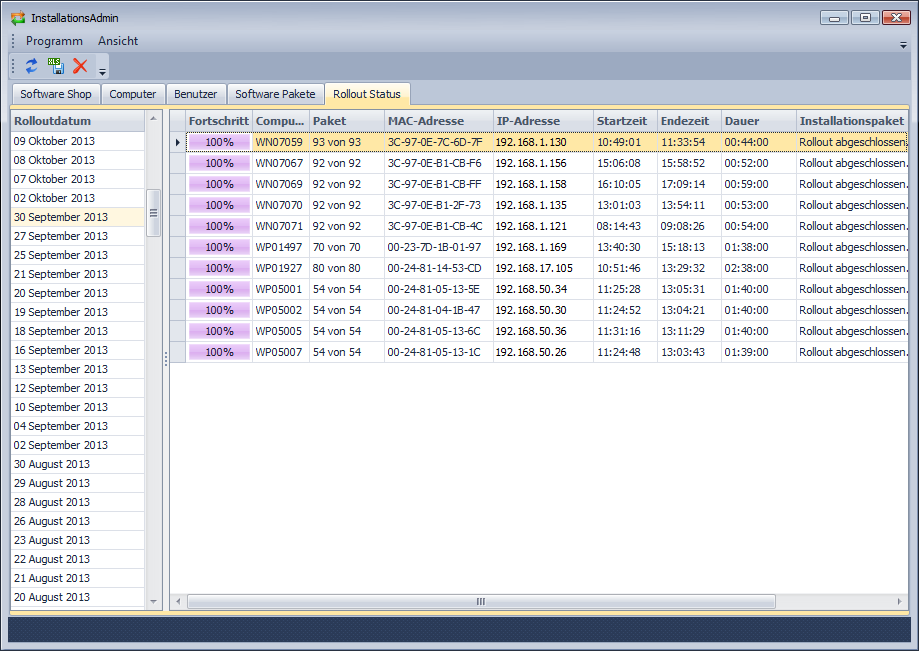Viewport: 919px width, 651px height.
Task: Click the XLS export icon
Action: [x=56, y=66]
